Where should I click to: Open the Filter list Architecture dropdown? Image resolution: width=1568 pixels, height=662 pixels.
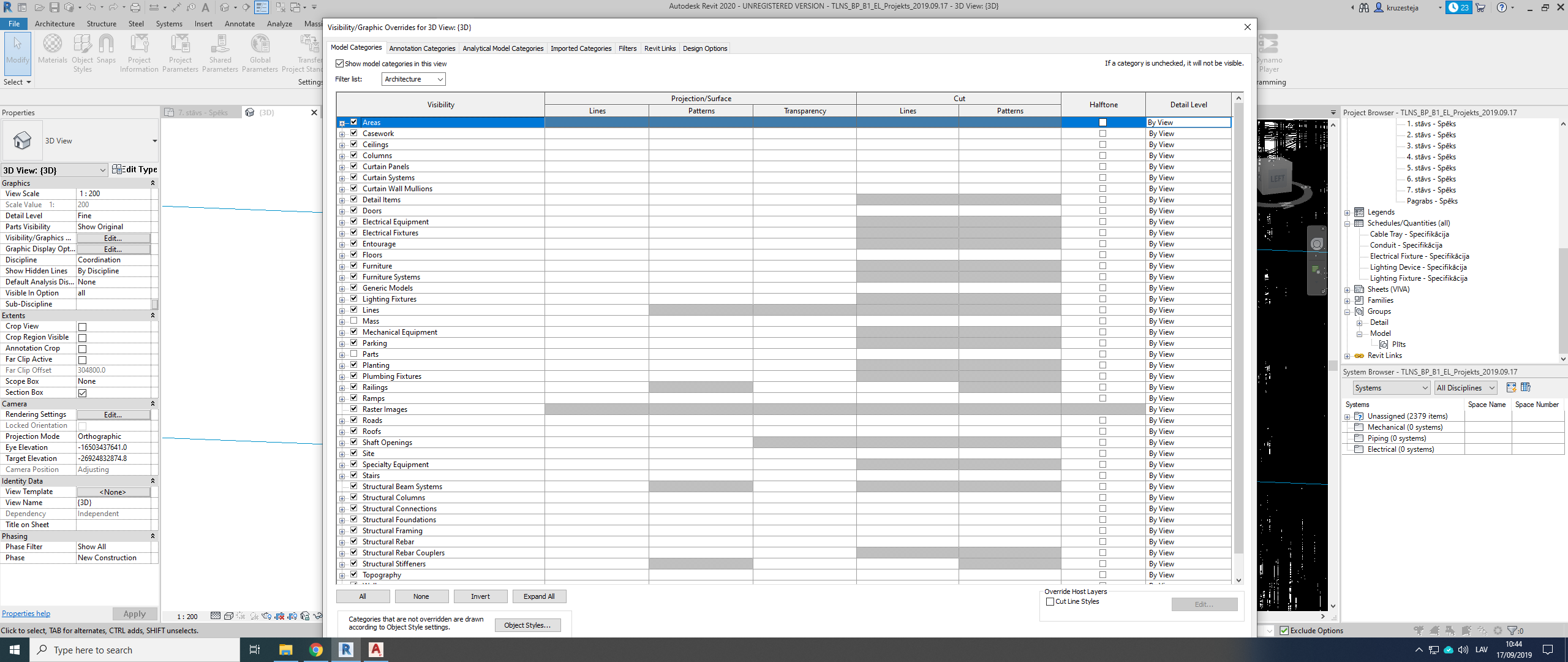tap(413, 79)
